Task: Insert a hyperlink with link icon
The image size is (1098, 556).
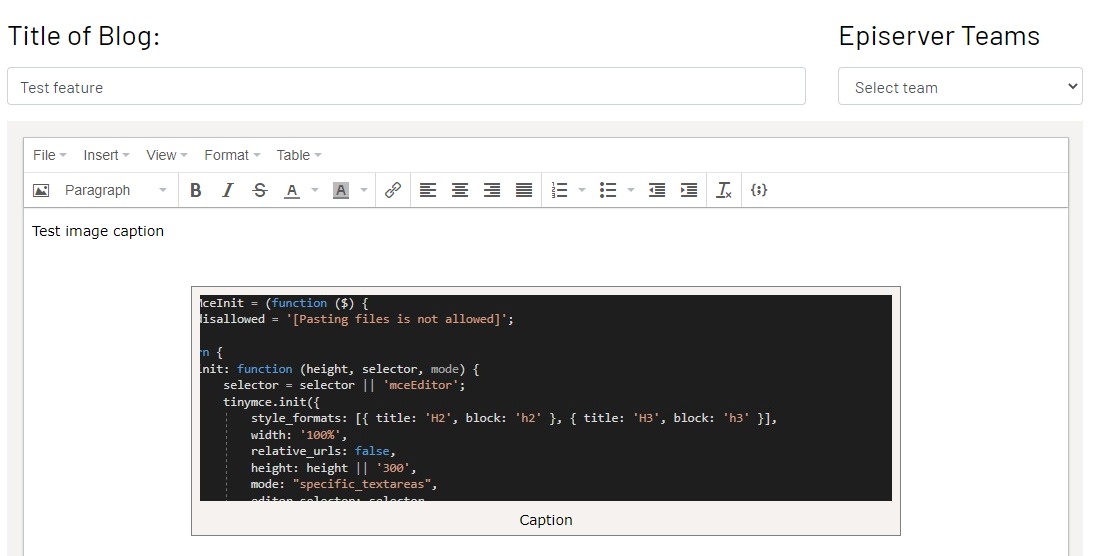Action: point(393,190)
